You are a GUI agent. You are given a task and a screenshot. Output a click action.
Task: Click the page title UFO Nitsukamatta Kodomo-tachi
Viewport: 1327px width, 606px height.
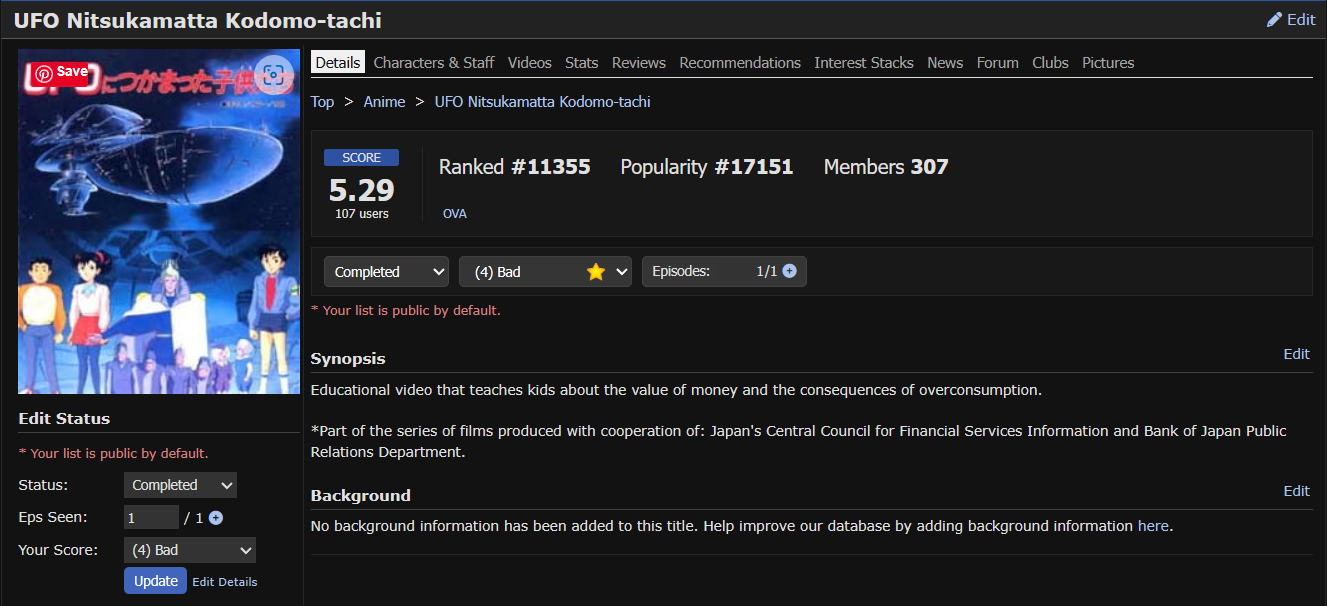tap(198, 21)
